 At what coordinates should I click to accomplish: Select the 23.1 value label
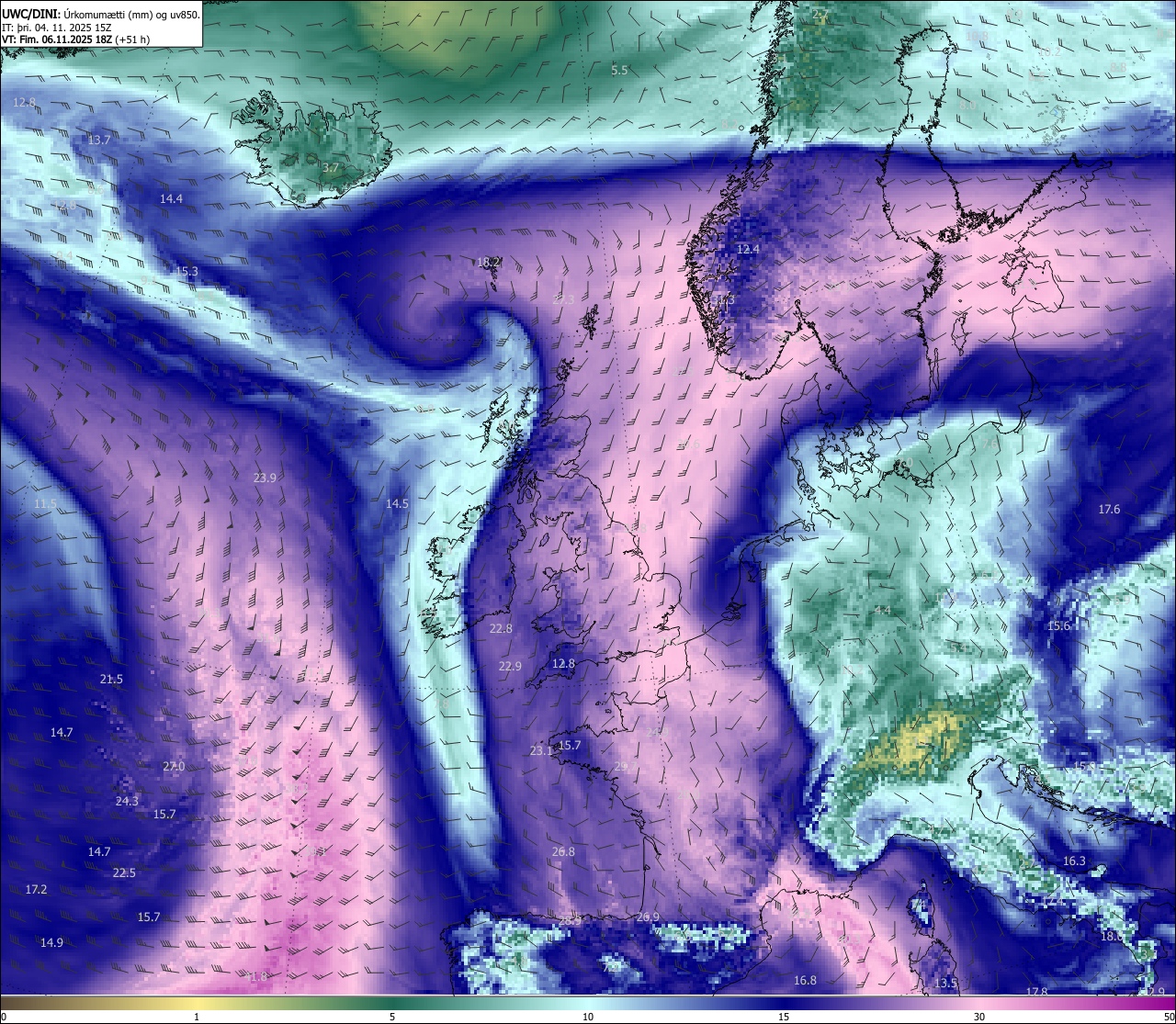541,750
